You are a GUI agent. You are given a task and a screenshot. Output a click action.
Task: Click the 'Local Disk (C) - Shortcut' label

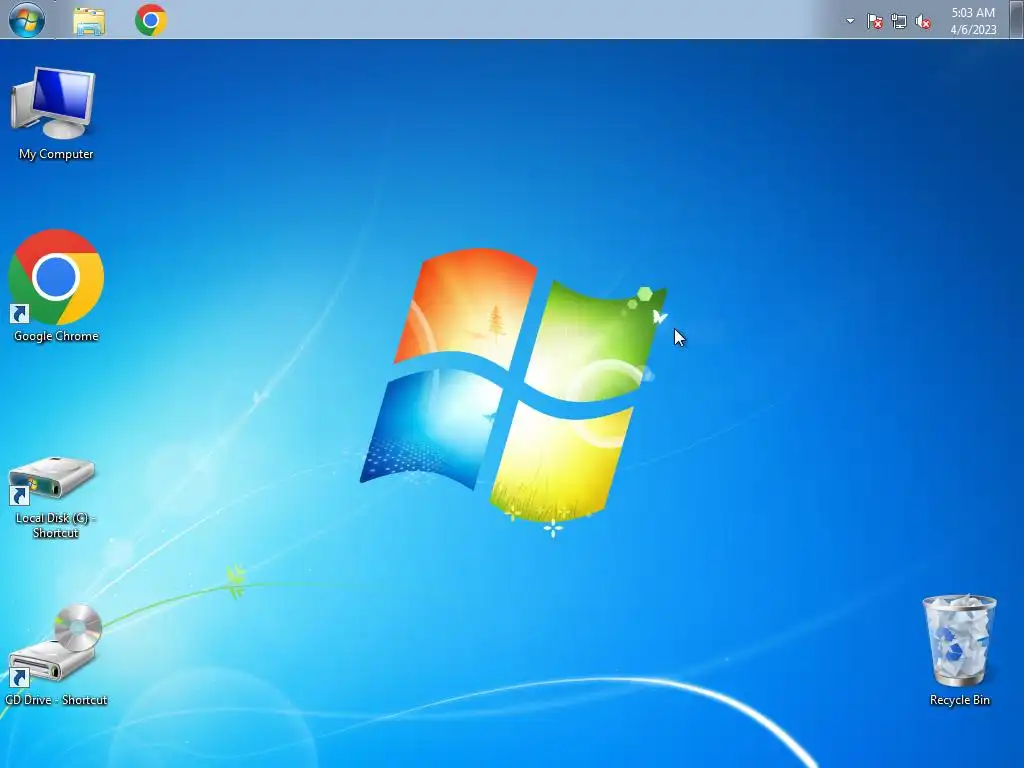point(56,525)
